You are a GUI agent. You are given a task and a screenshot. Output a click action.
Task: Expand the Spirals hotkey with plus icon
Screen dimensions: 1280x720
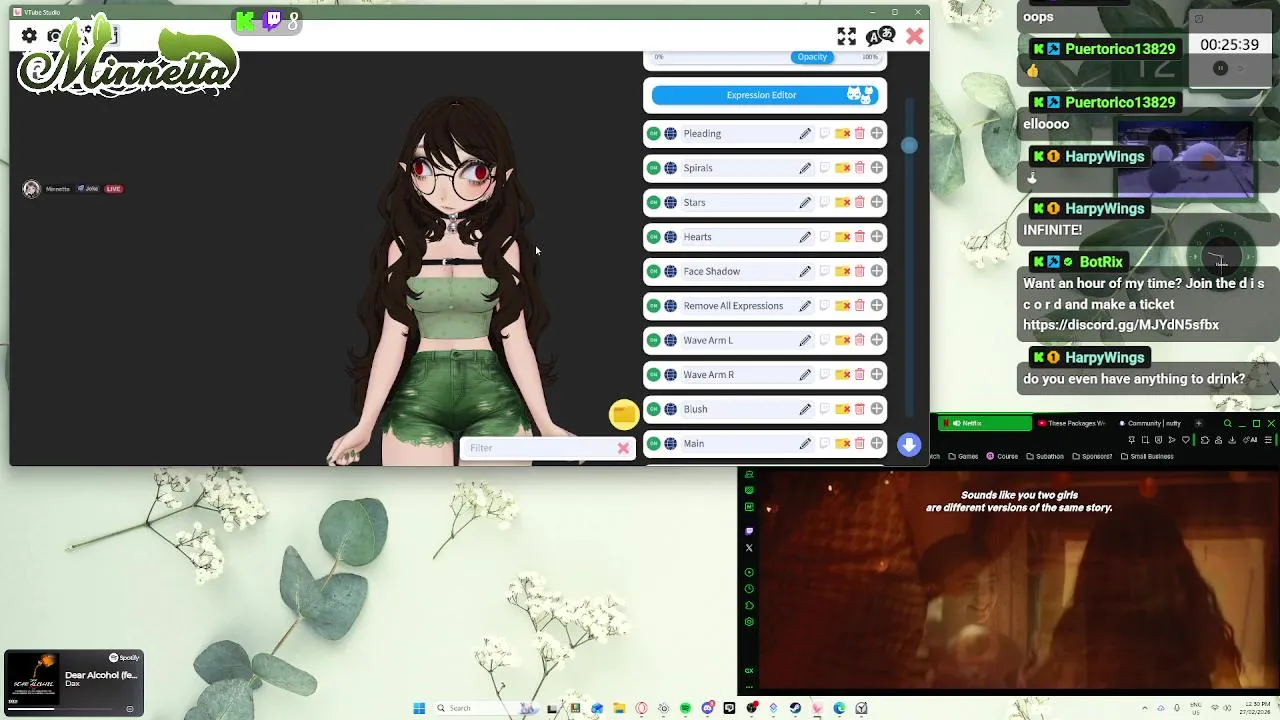[x=877, y=168]
